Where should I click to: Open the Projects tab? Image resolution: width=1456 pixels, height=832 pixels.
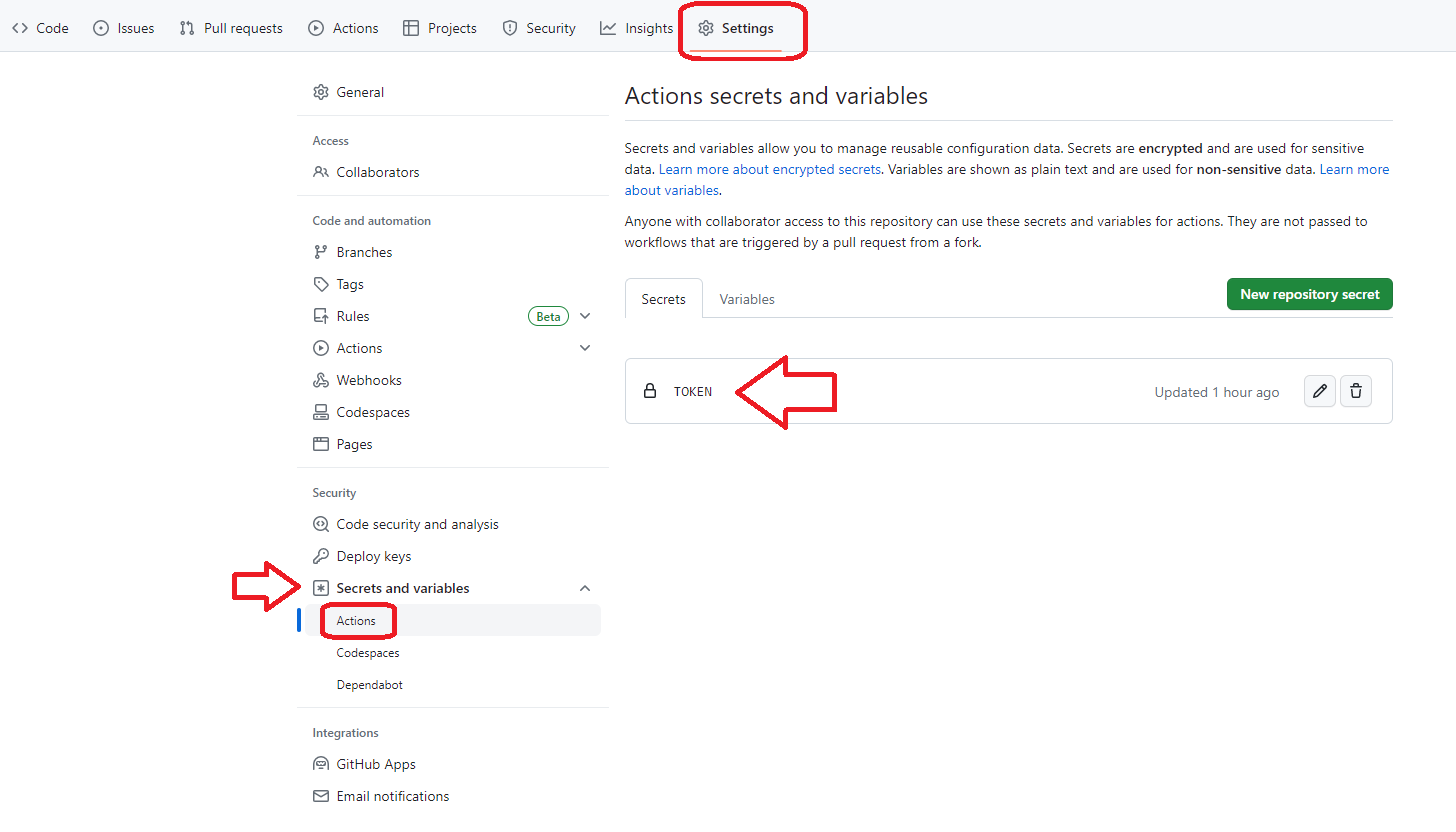(x=440, y=28)
